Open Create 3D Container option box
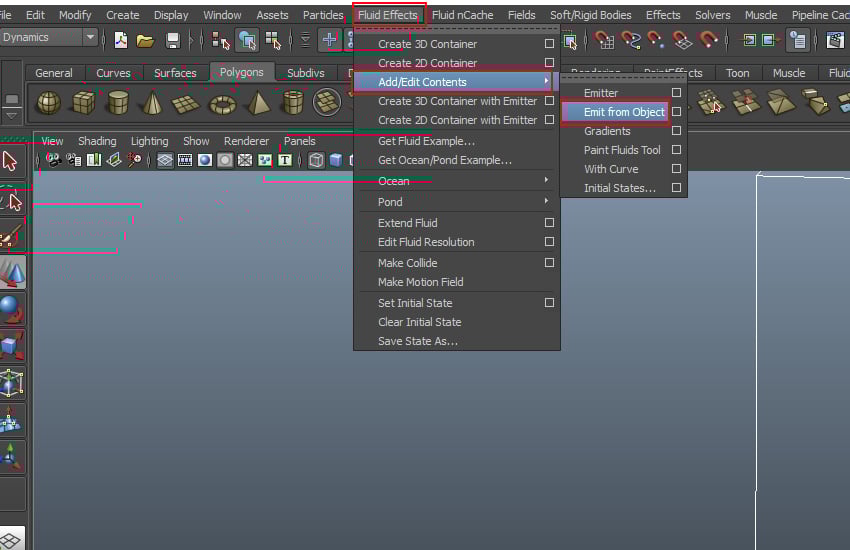The width and height of the screenshot is (850, 550). 549,43
